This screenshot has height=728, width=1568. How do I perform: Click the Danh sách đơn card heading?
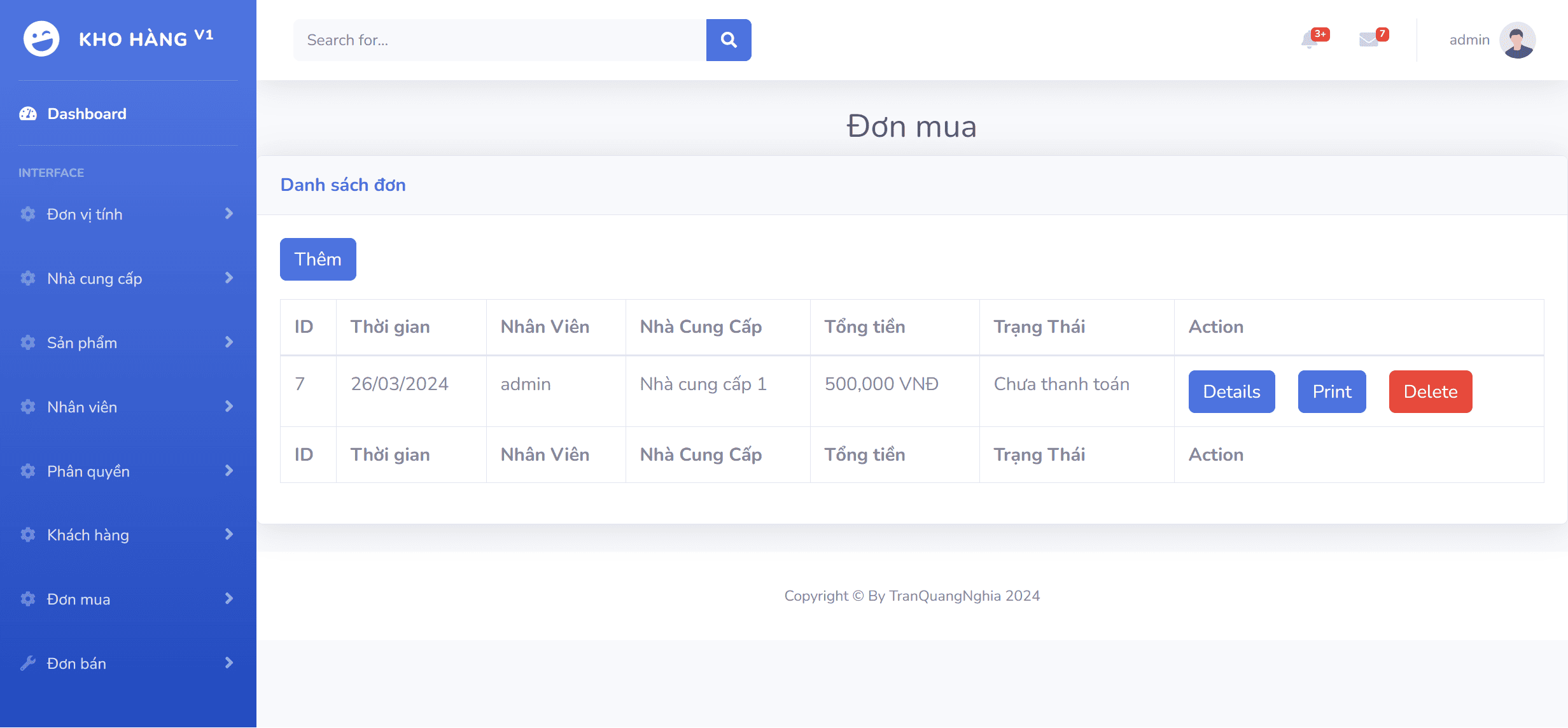point(343,185)
